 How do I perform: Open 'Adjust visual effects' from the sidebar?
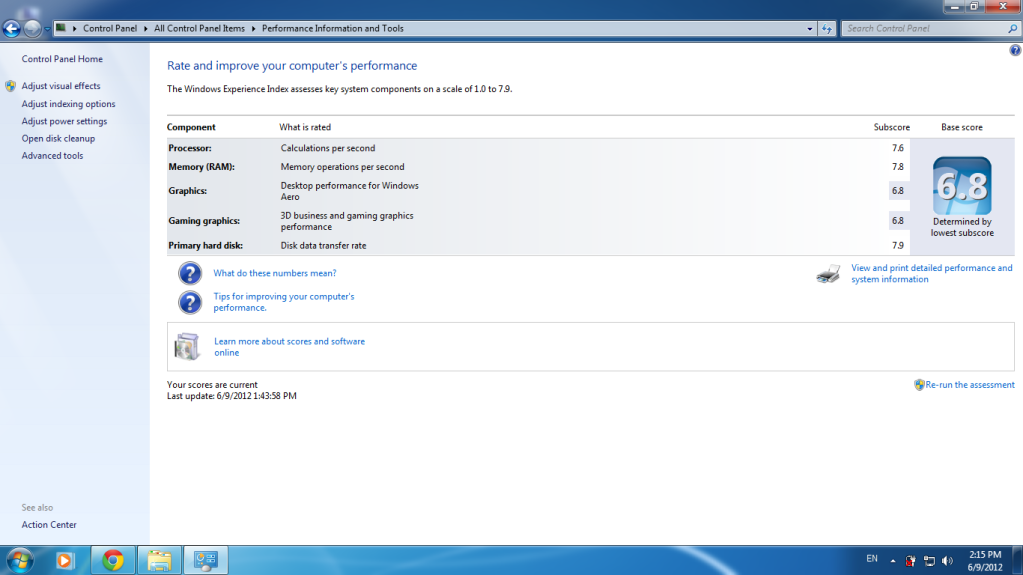click(61, 86)
